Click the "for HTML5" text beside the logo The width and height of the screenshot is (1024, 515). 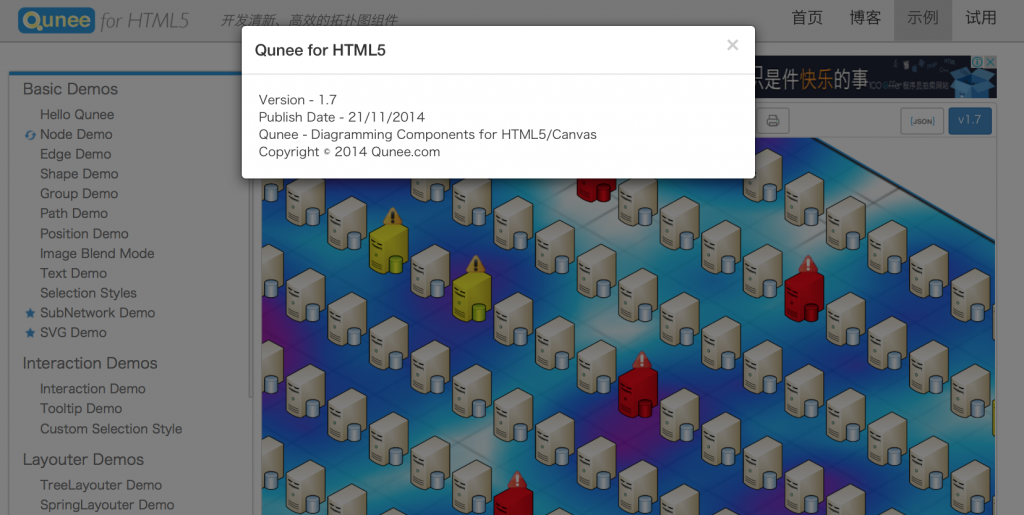coord(144,21)
